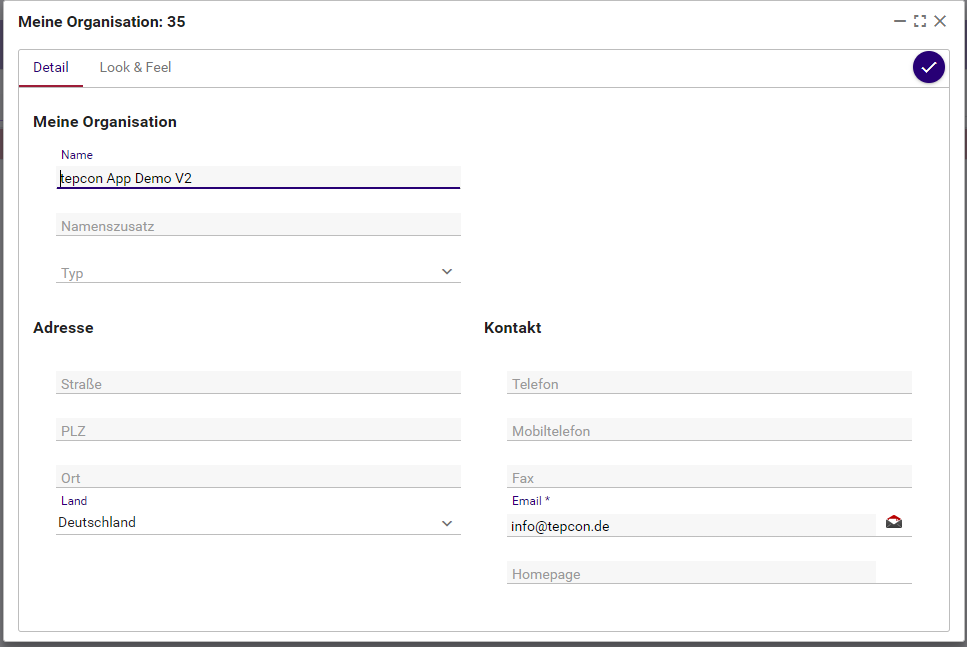Select the Fax input field
The height and width of the screenshot is (647, 967).
click(709, 478)
